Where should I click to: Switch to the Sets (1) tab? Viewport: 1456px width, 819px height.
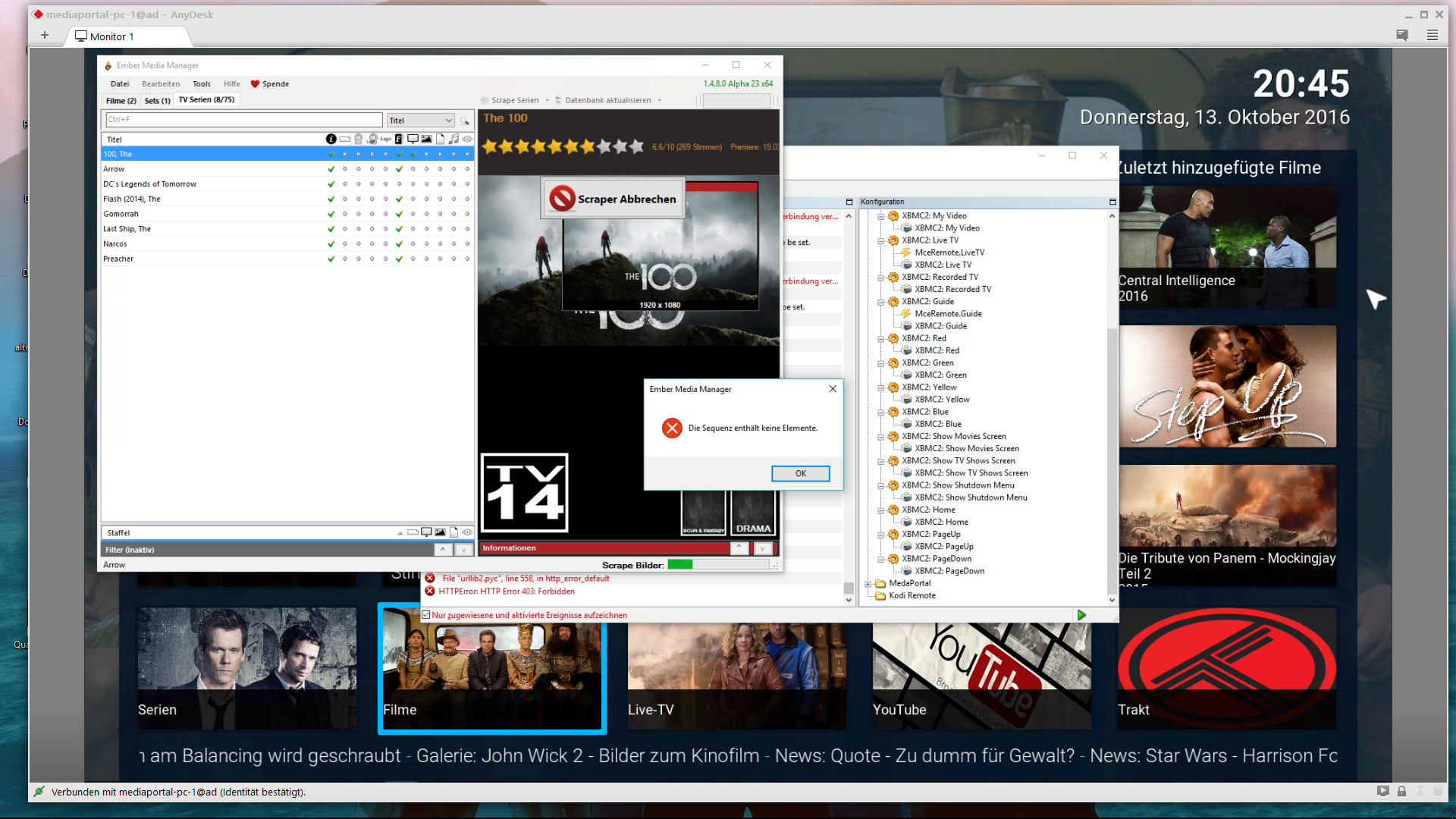[158, 100]
